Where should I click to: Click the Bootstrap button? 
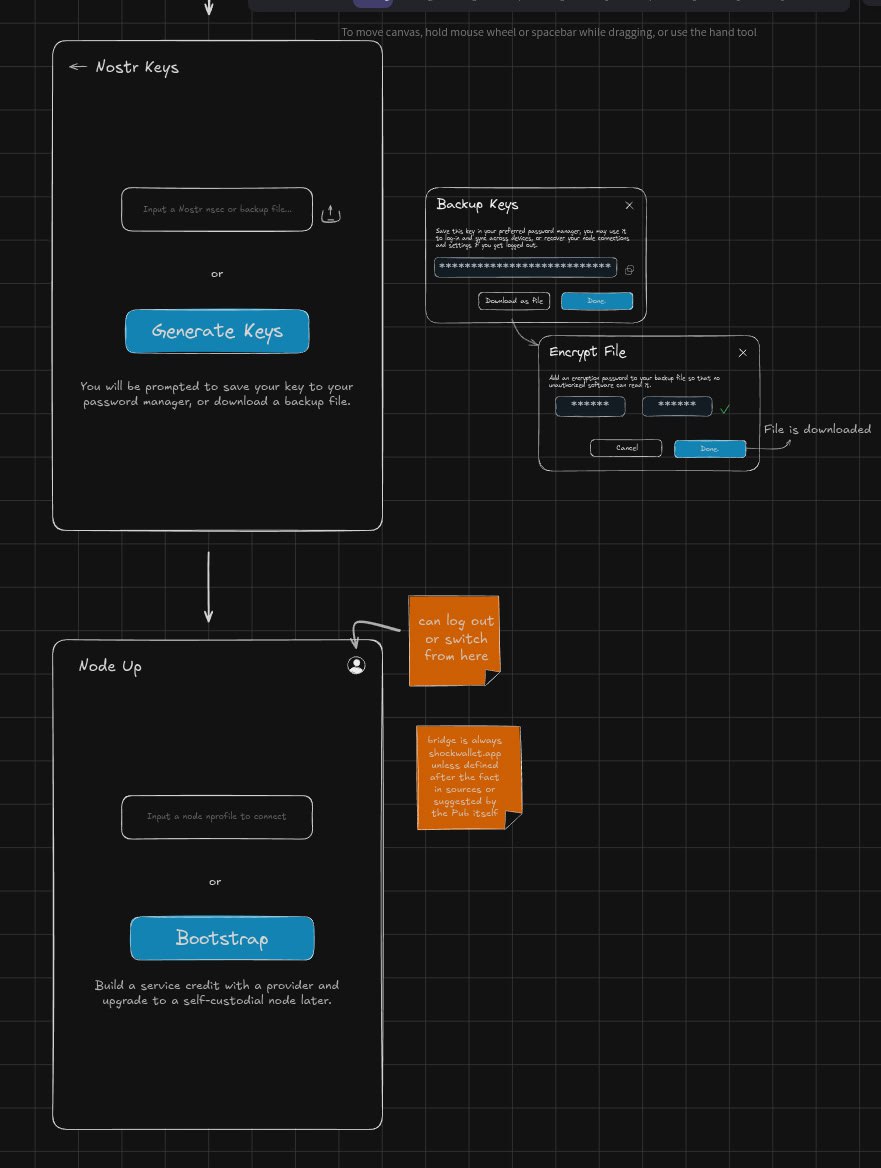(x=222, y=938)
